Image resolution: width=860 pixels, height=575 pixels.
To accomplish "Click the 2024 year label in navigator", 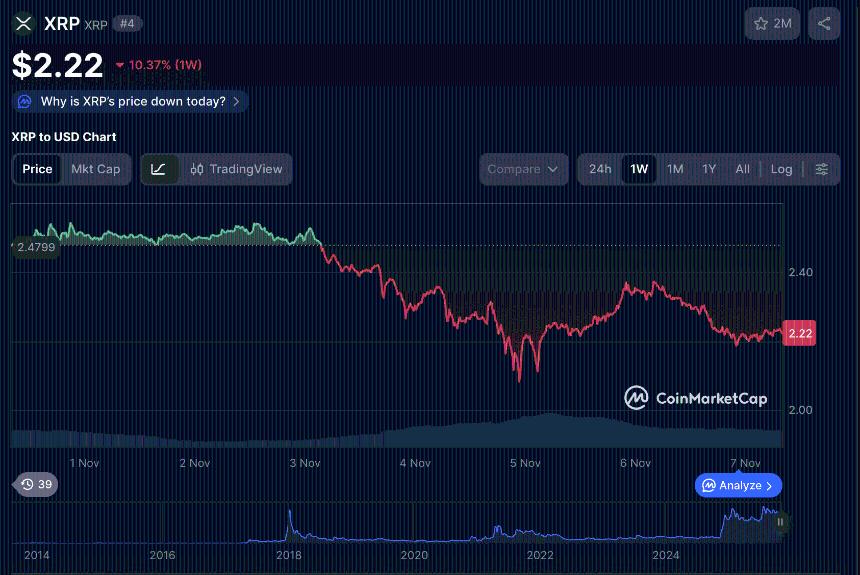I will coord(666,555).
